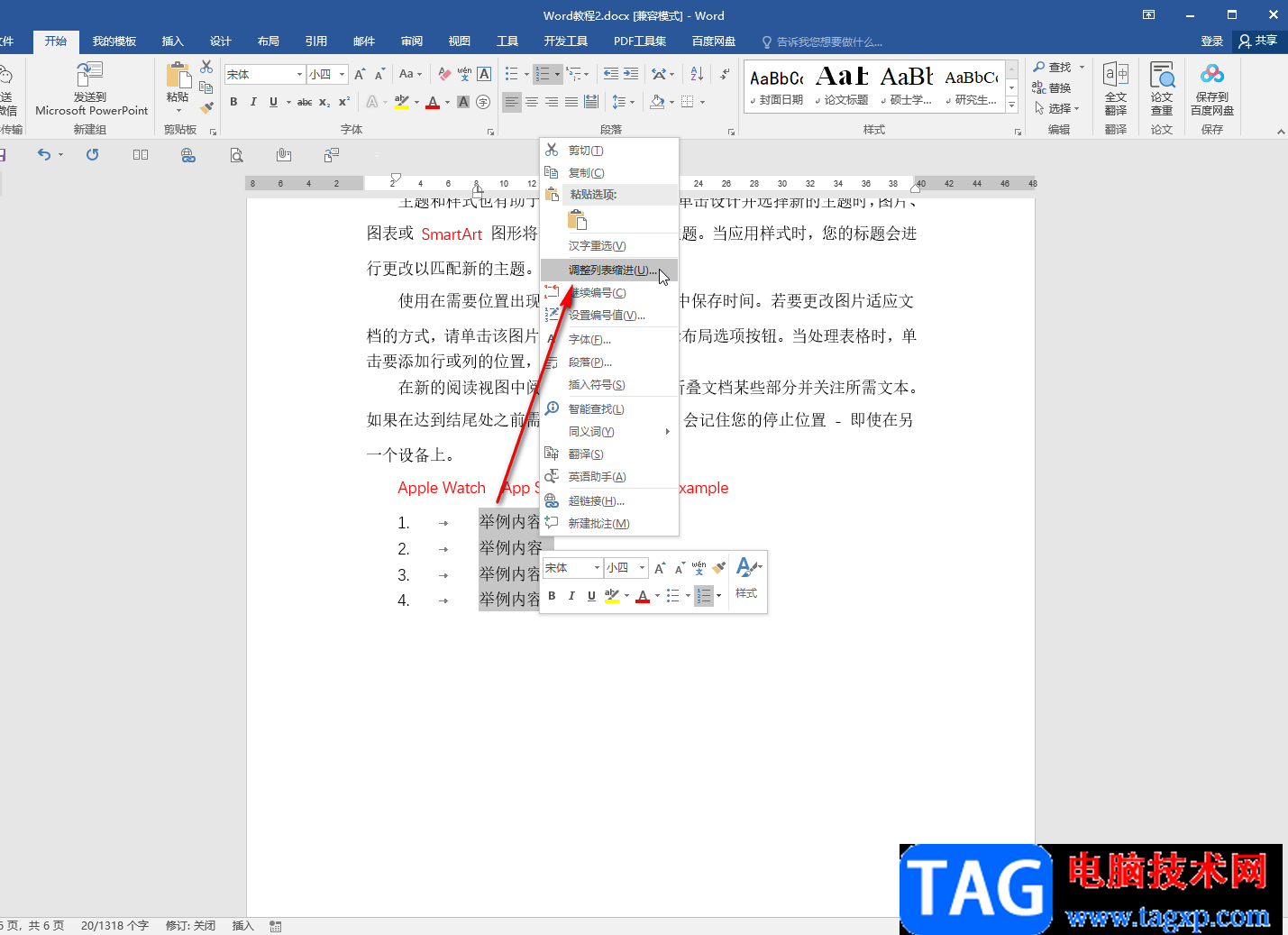Click Find button in editing group

point(1053,68)
